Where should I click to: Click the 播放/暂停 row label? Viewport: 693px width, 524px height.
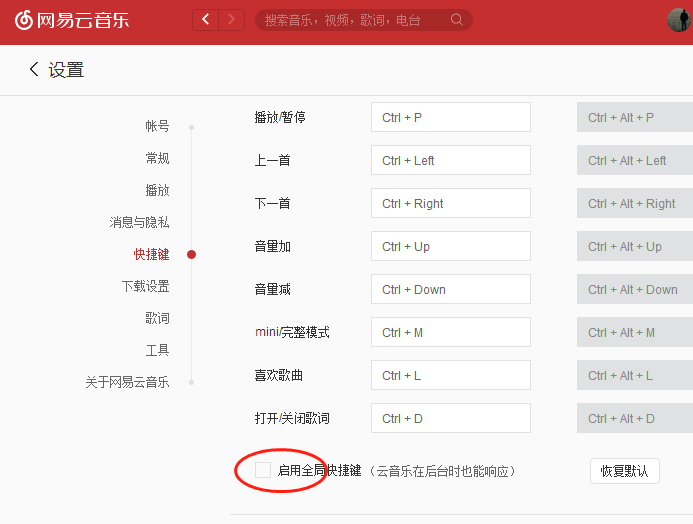(280, 117)
